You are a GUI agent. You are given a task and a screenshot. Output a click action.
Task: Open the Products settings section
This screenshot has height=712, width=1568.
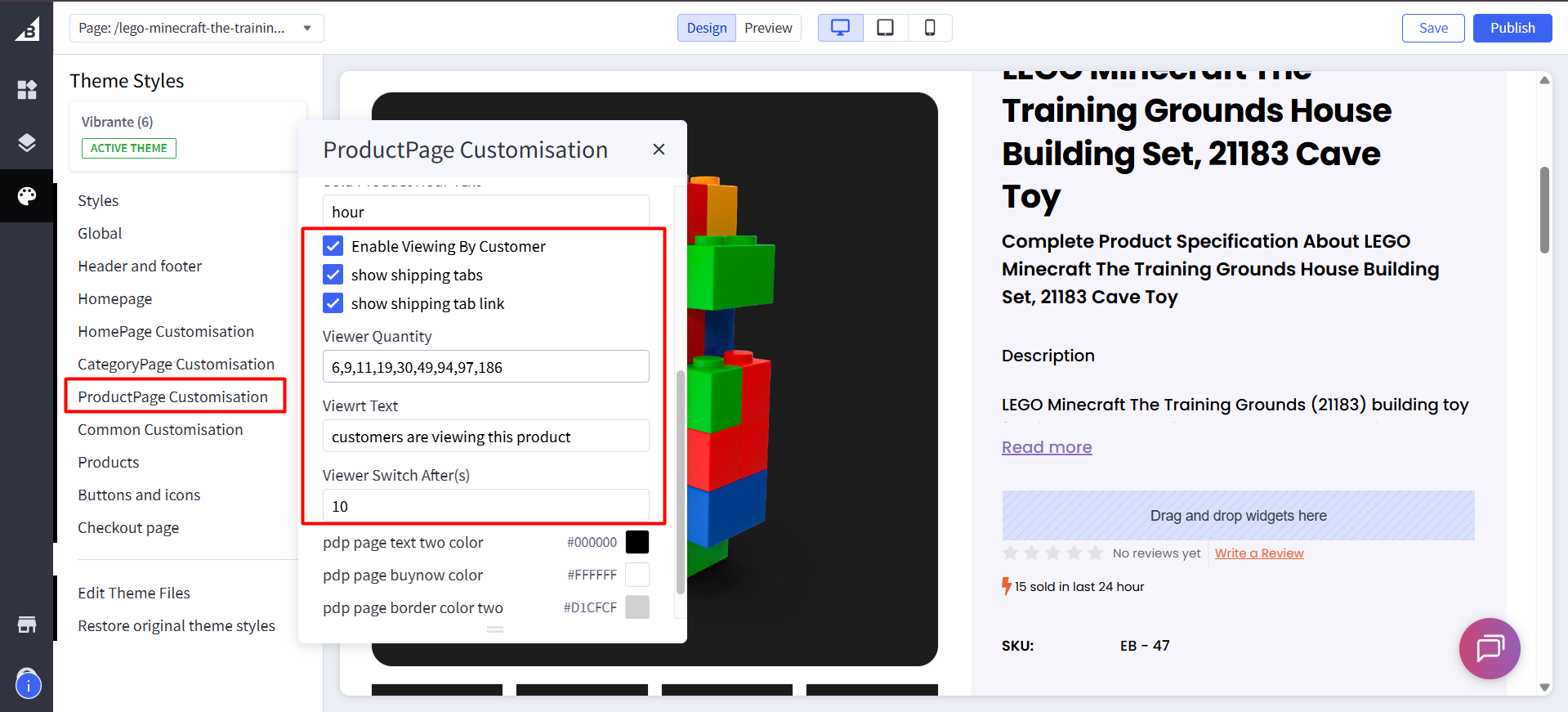pyautogui.click(x=109, y=462)
